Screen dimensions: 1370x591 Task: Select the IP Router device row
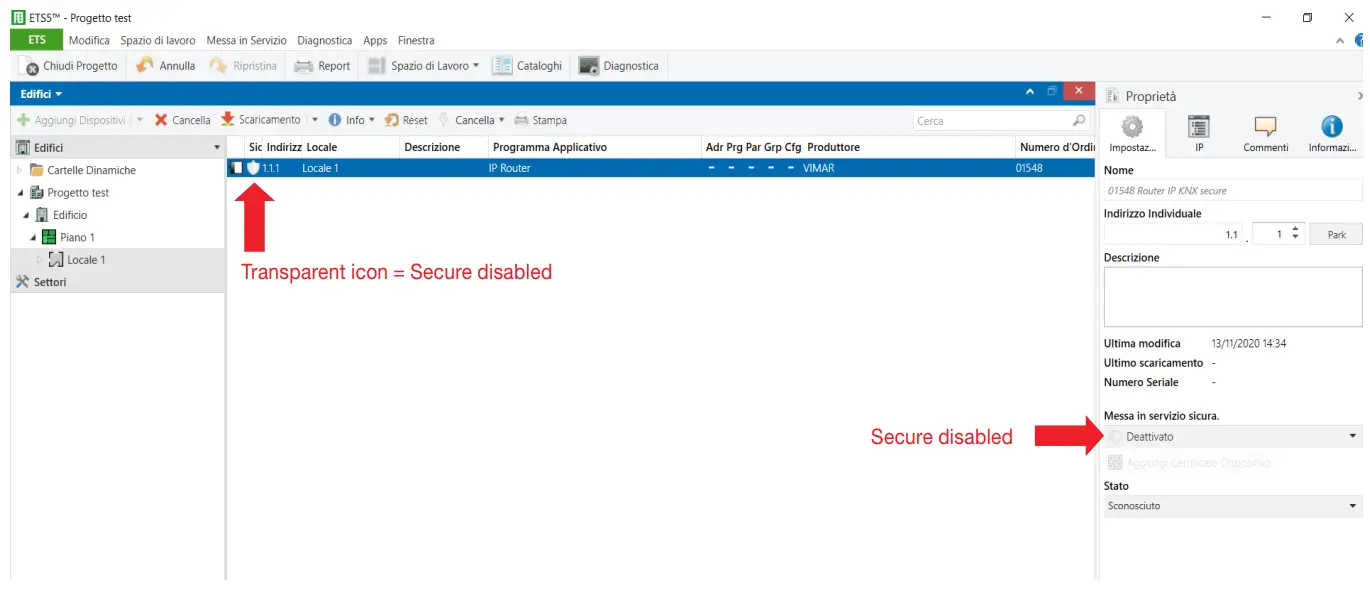click(x=661, y=168)
